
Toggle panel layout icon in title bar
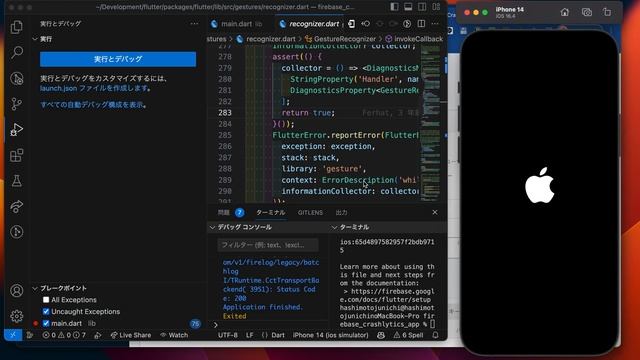click(x=408, y=7)
